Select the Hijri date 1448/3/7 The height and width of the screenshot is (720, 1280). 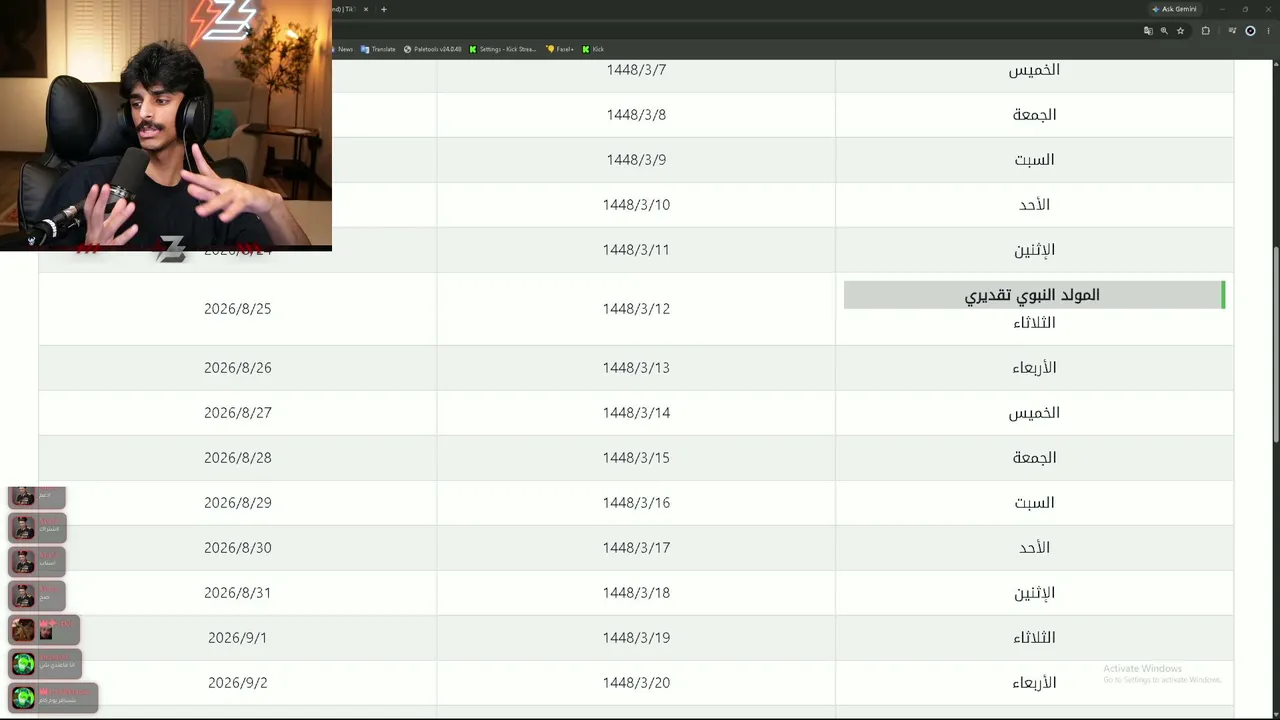tap(636, 70)
